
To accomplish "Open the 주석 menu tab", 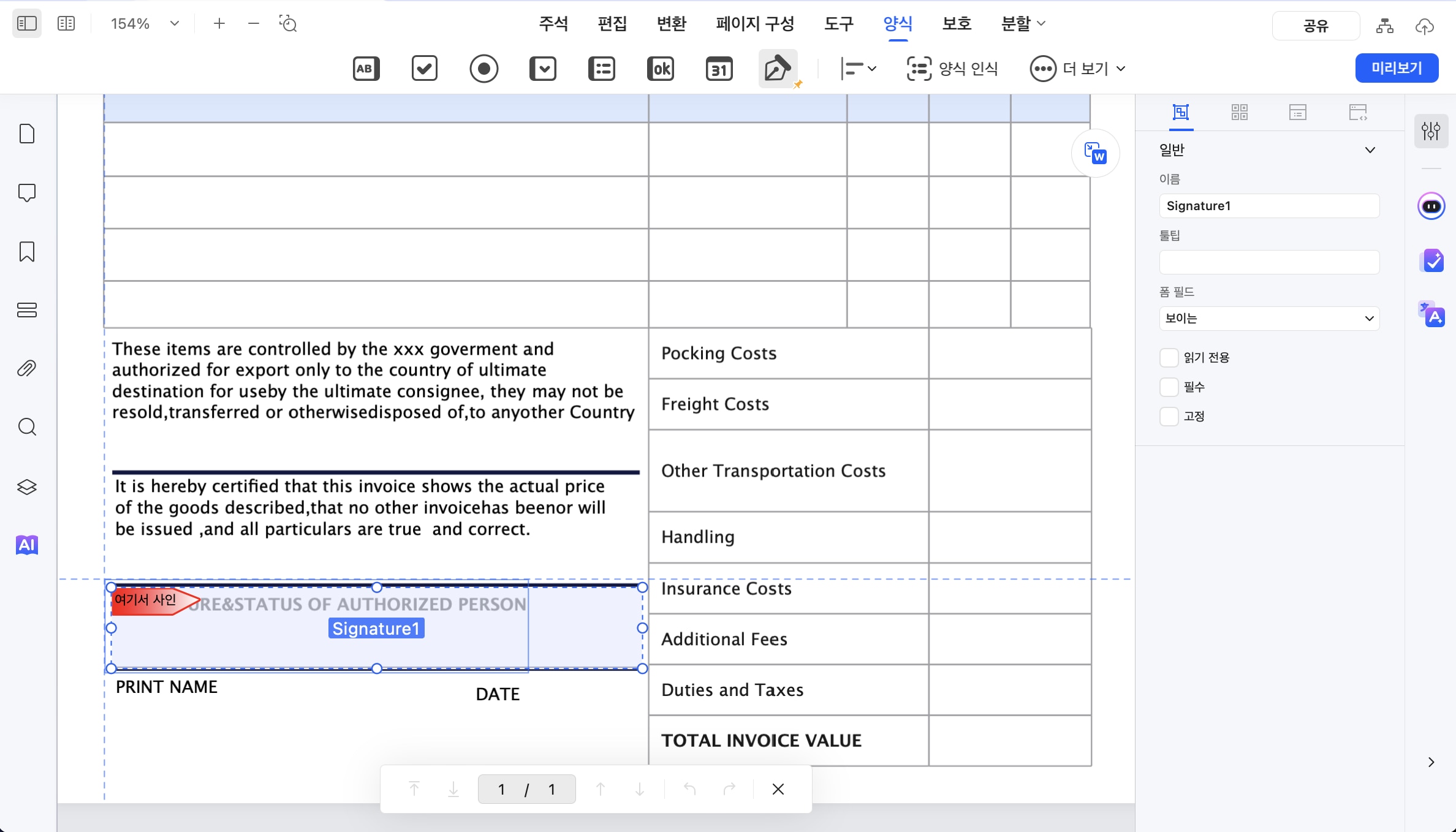I will [553, 24].
